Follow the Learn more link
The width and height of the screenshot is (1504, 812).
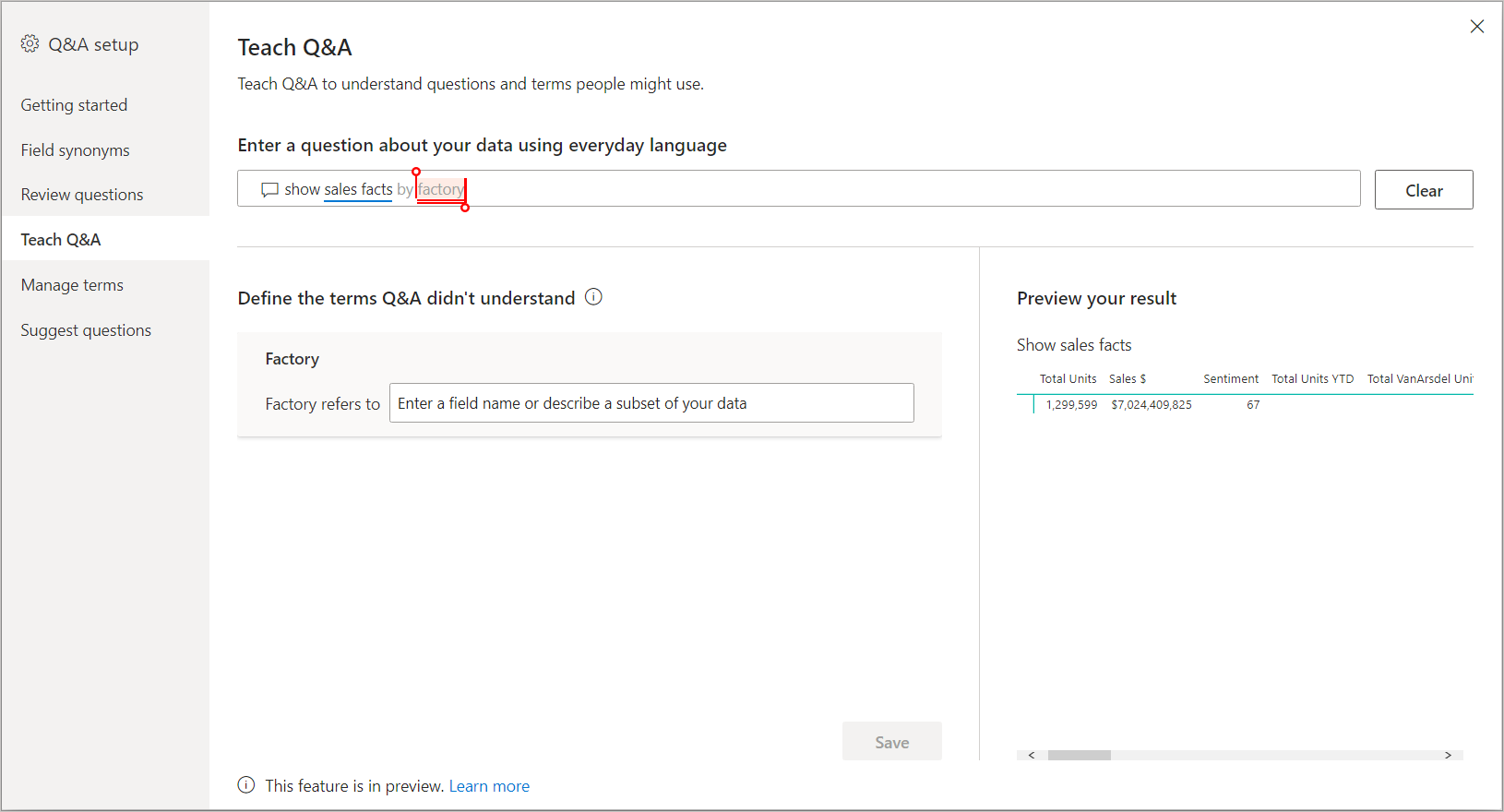click(x=489, y=786)
